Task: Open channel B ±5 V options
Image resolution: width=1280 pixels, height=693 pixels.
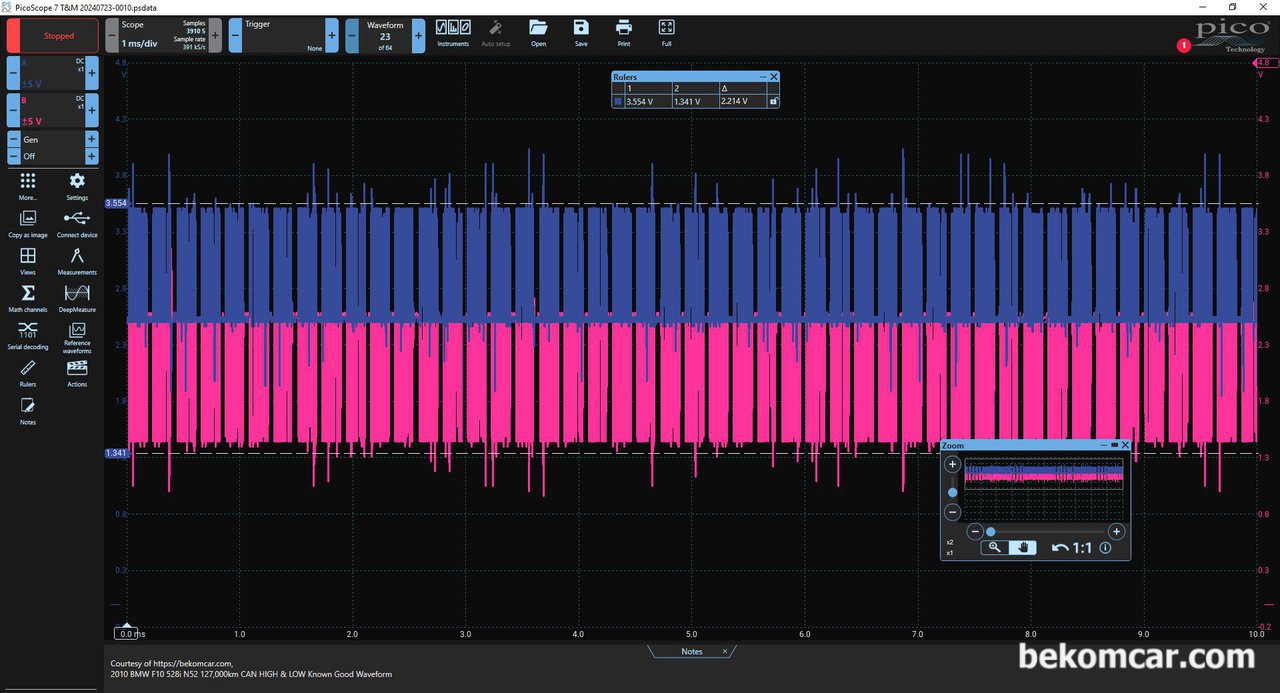Action: click(52, 110)
